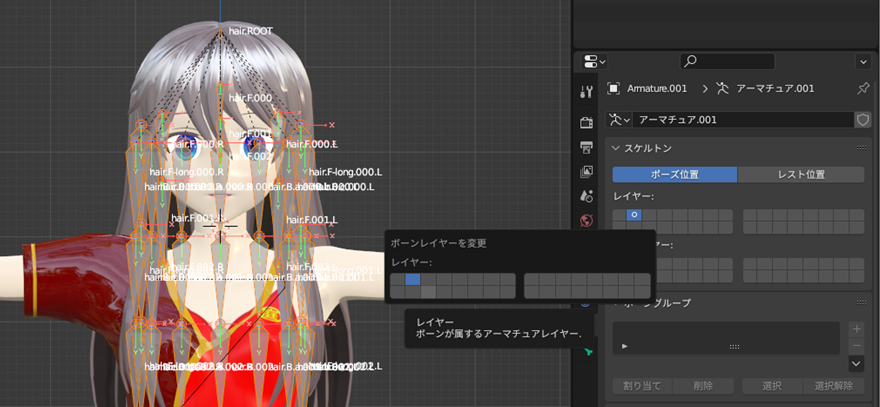Open the Tool properties tab
880x407 pixels.
(x=586, y=92)
